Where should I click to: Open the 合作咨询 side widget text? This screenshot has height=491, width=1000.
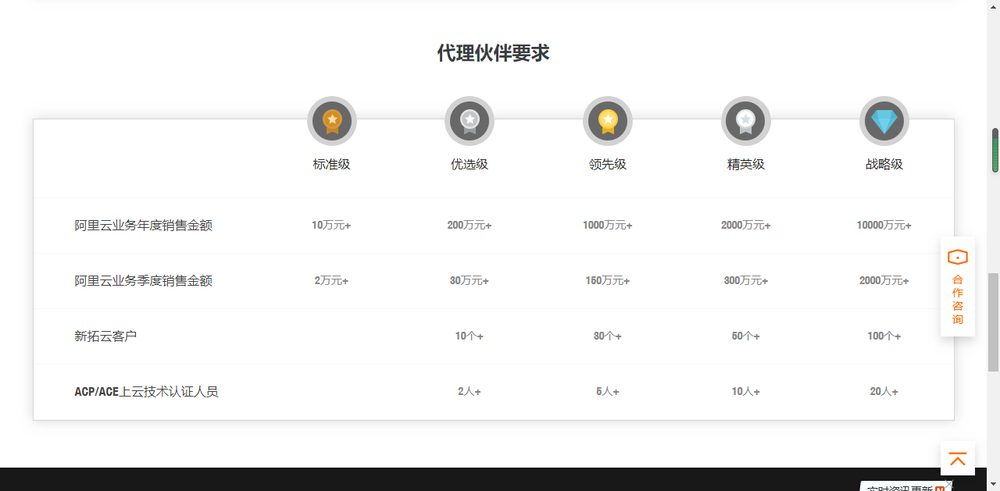(957, 299)
